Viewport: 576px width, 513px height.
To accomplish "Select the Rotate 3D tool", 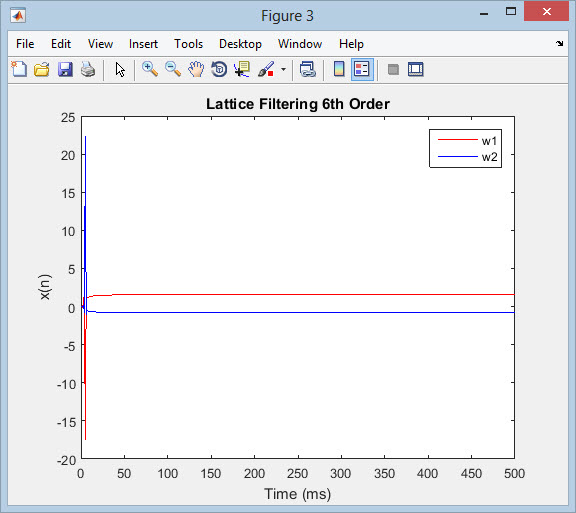I will point(219,69).
